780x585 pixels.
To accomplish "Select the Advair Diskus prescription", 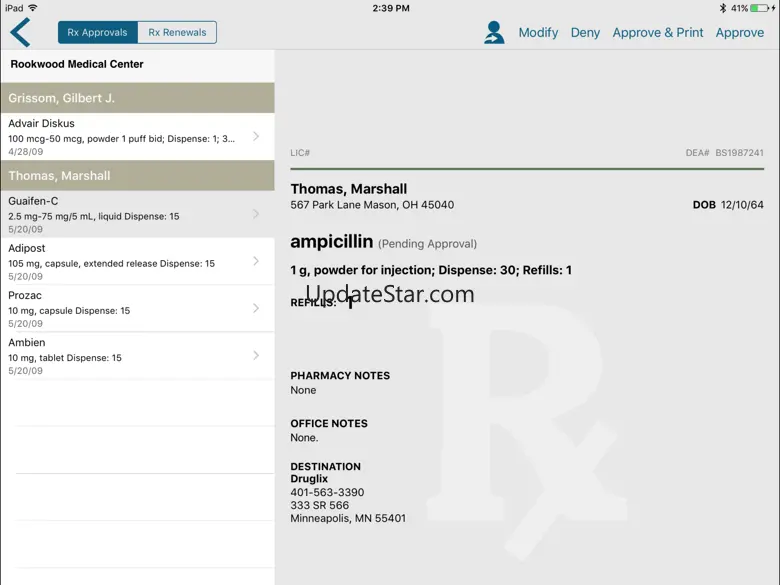I will (137, 136).
